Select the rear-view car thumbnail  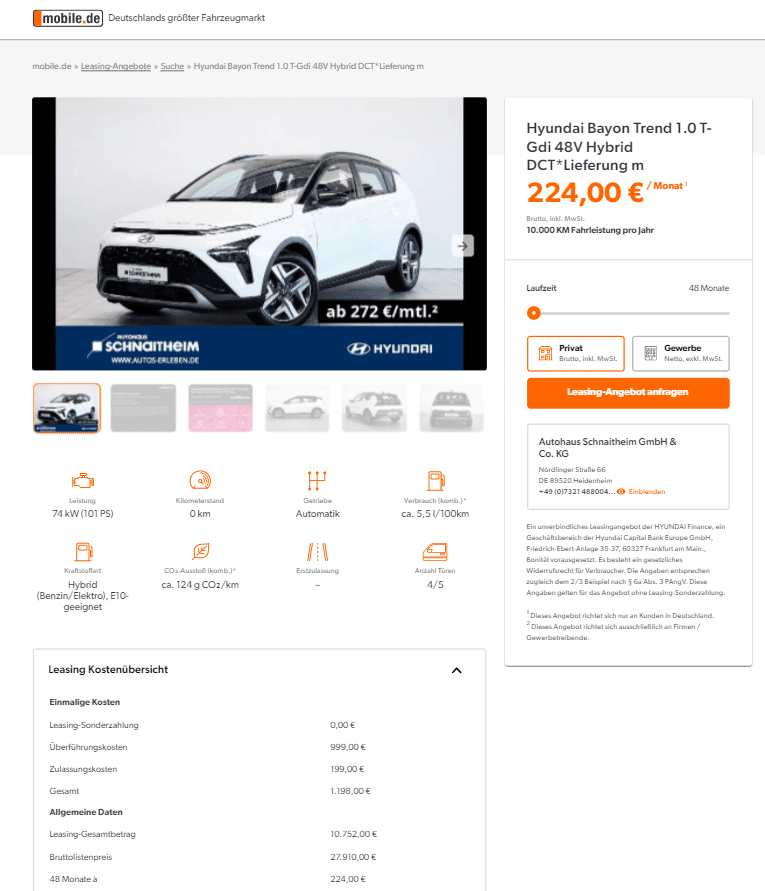tap(451, 408)
